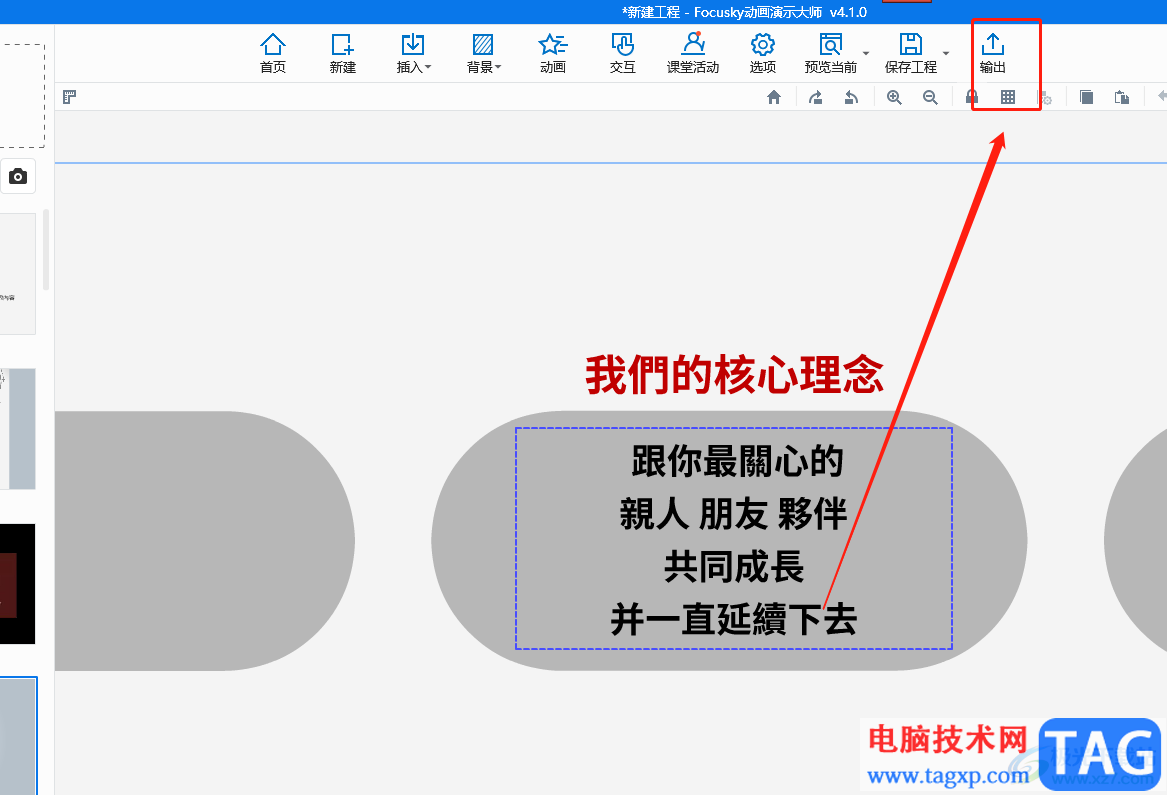Open the 插入 insert menu
Image resolution: width=1167 pixels, height=795 pixels.
click(x=413, y=53)
